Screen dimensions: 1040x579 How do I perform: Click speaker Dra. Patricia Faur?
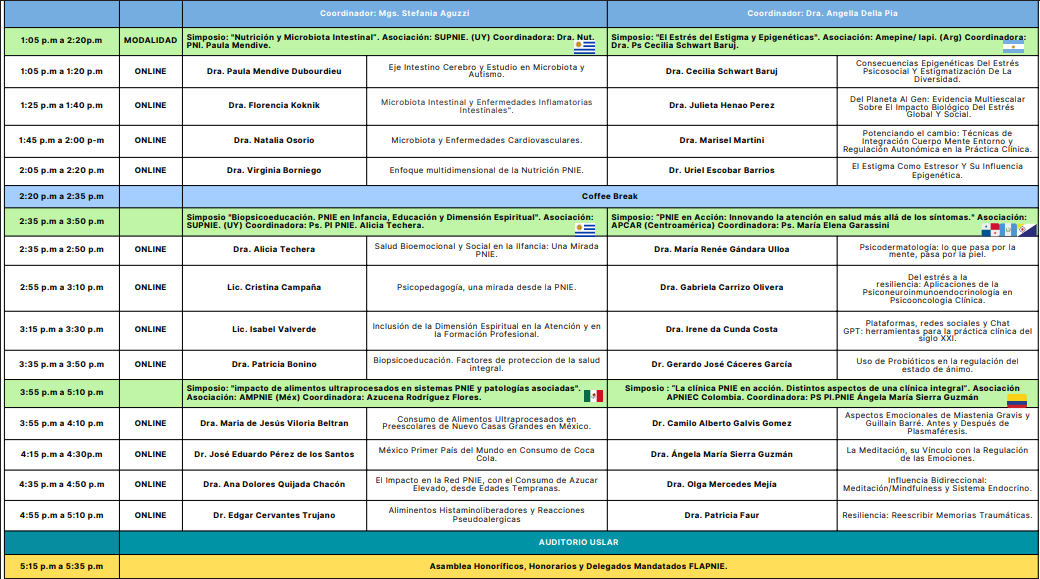coord(721,515)
